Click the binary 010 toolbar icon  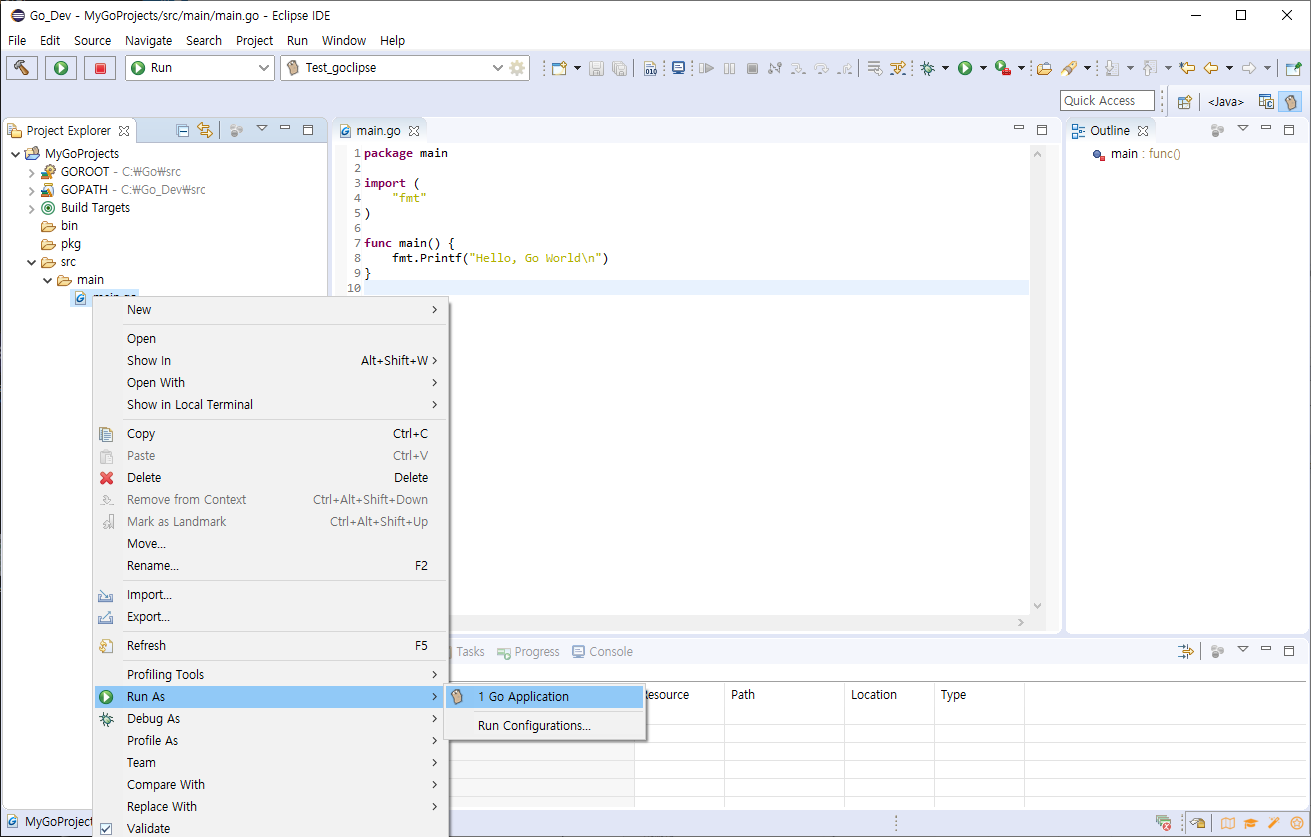point(650,68)
